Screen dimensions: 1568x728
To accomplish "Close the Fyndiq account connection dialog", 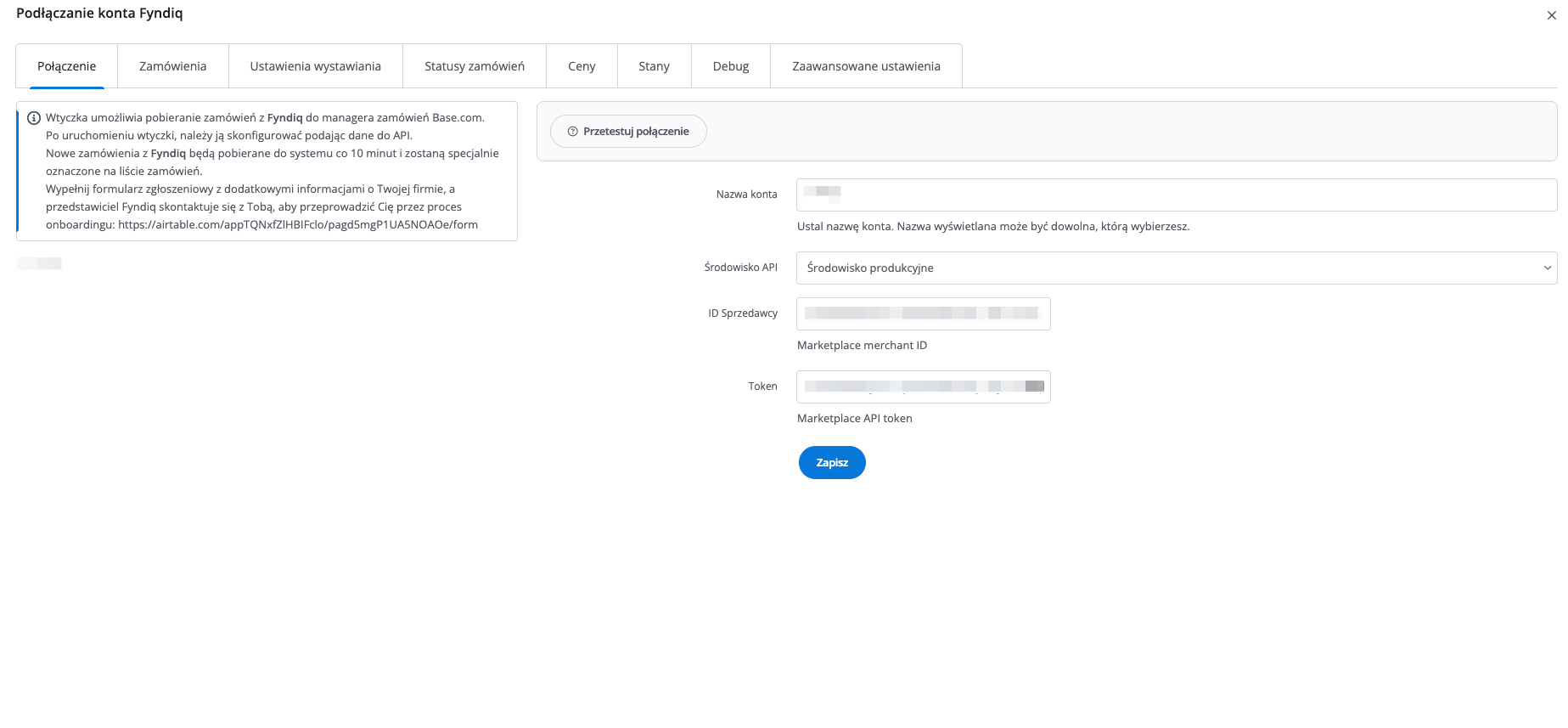I will [x=1551, y=15].
